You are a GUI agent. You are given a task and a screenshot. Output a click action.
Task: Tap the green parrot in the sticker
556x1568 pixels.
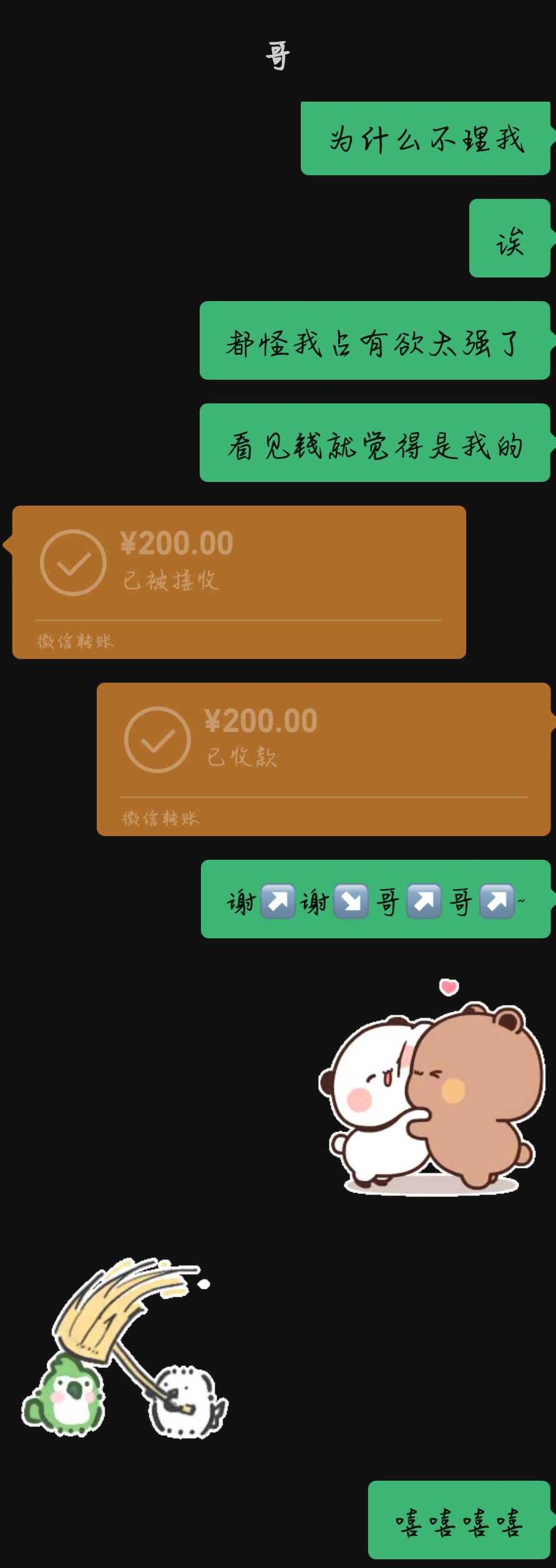[x=64, y=1395]
